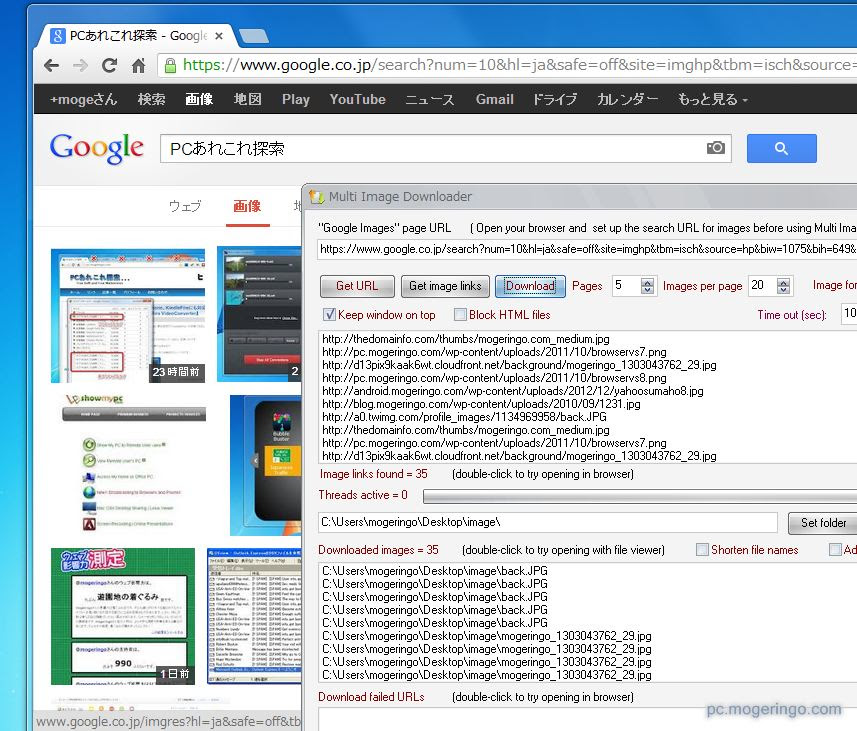Select 検索 in the Google bar

pos(151,99)
